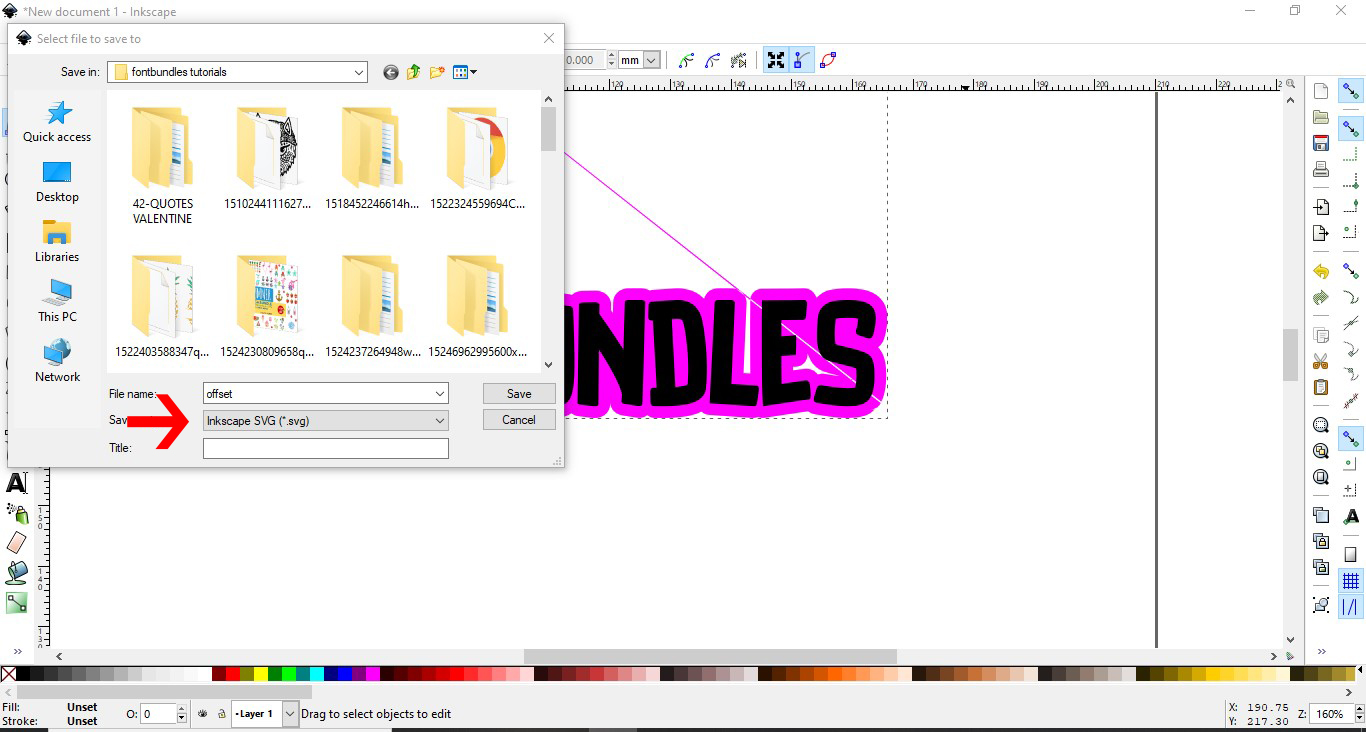Screen dimensions: 1366x732
Task: Create new folder in save dialog
Action: click(437, 72)
